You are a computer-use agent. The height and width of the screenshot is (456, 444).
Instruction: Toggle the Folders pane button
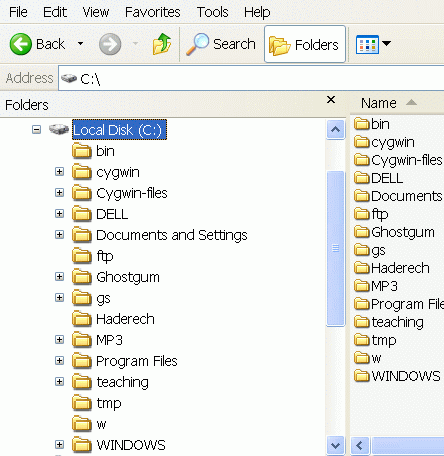coord(305,44)
